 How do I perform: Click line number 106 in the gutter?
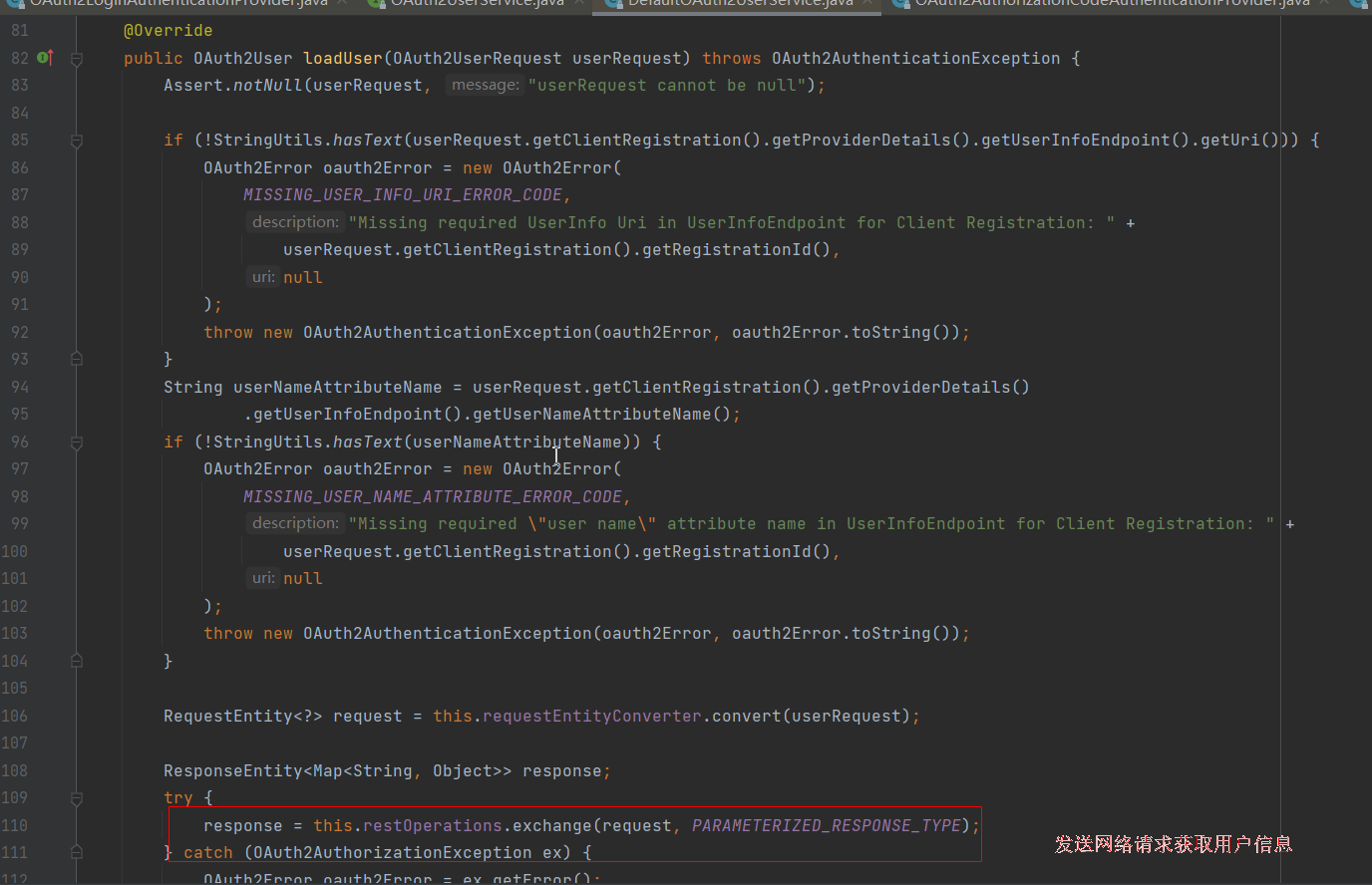click(15, 716)
